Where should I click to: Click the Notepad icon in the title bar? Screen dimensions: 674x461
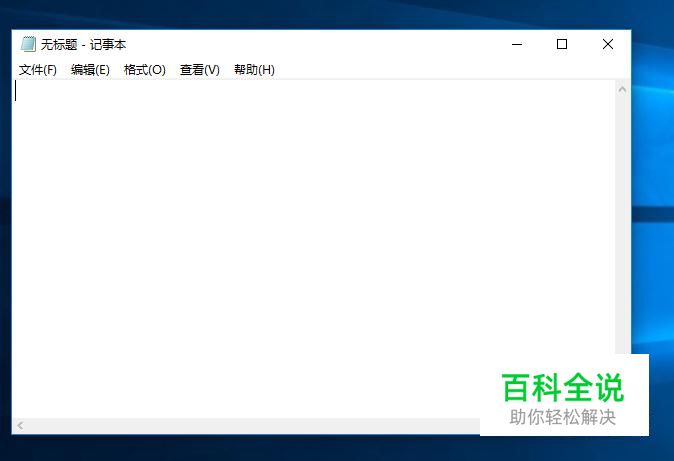(28, 44)
